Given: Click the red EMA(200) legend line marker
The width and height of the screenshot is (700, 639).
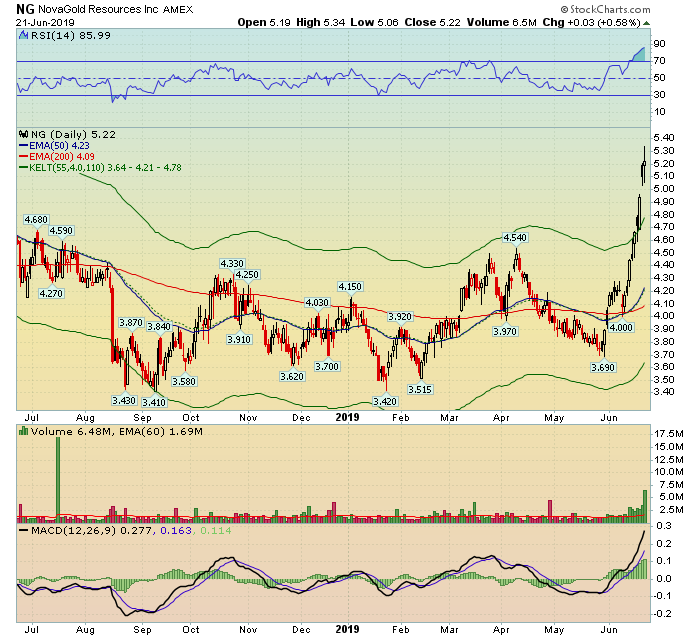Looking at the screenshot, I should (23, 157).
